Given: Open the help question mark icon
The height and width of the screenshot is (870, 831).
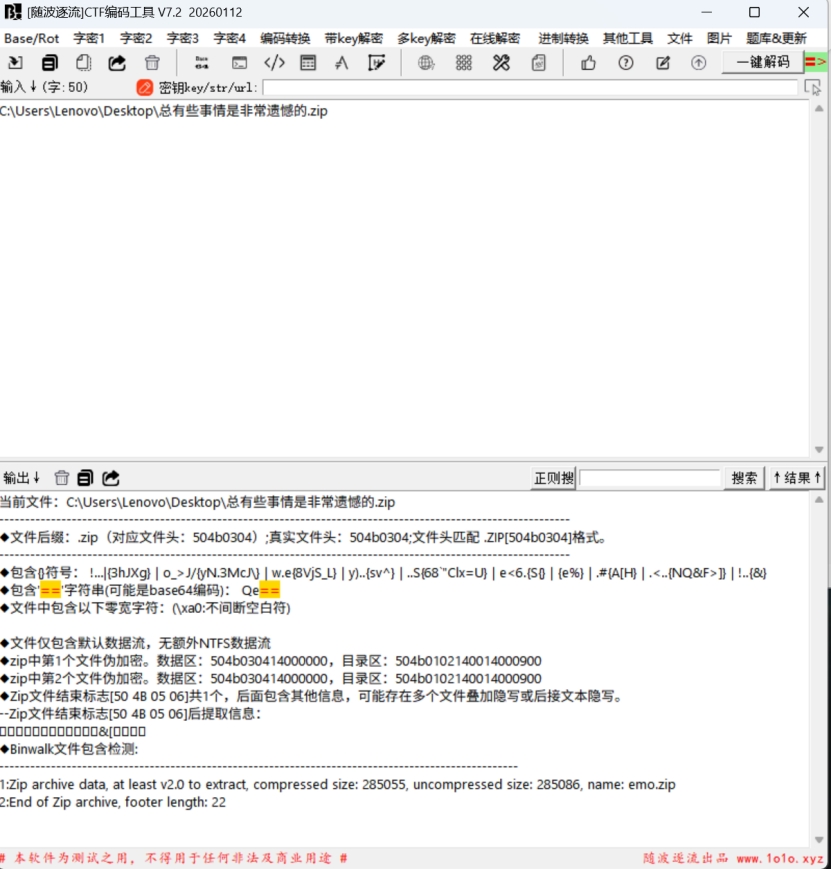Looking at the screenshot, I should (626, 63).
